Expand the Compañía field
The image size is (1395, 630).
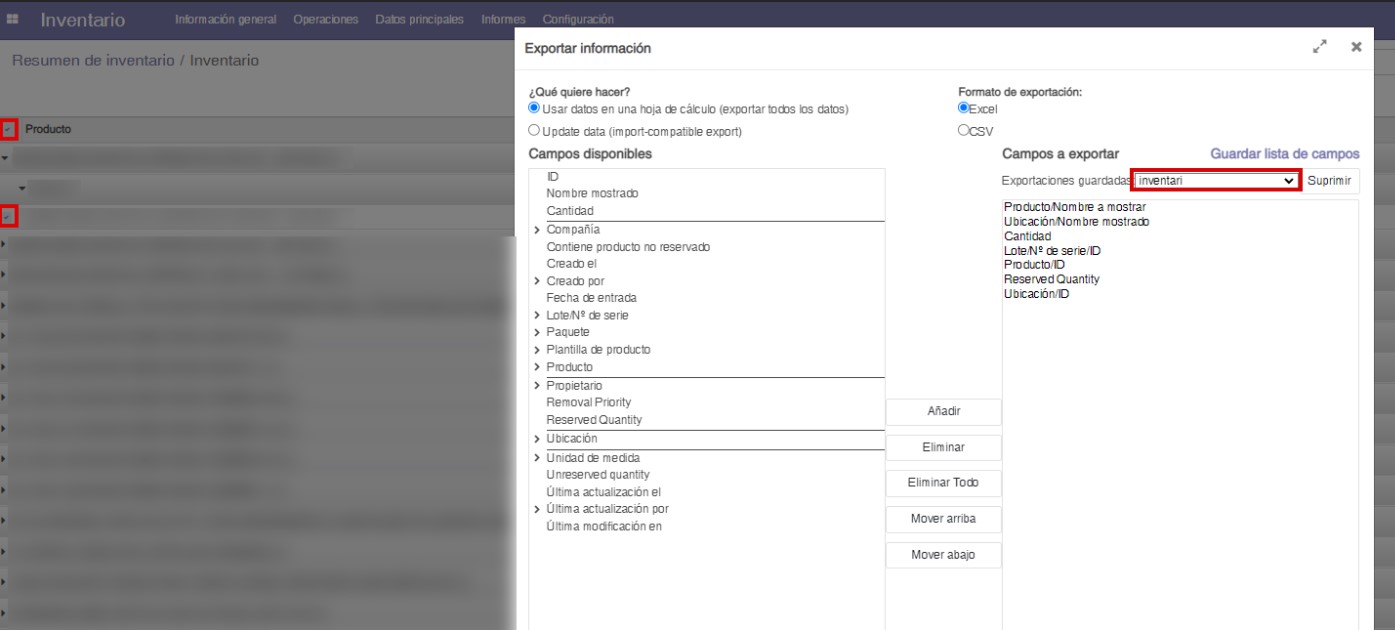pyautogui.click(x=537, y=230)
